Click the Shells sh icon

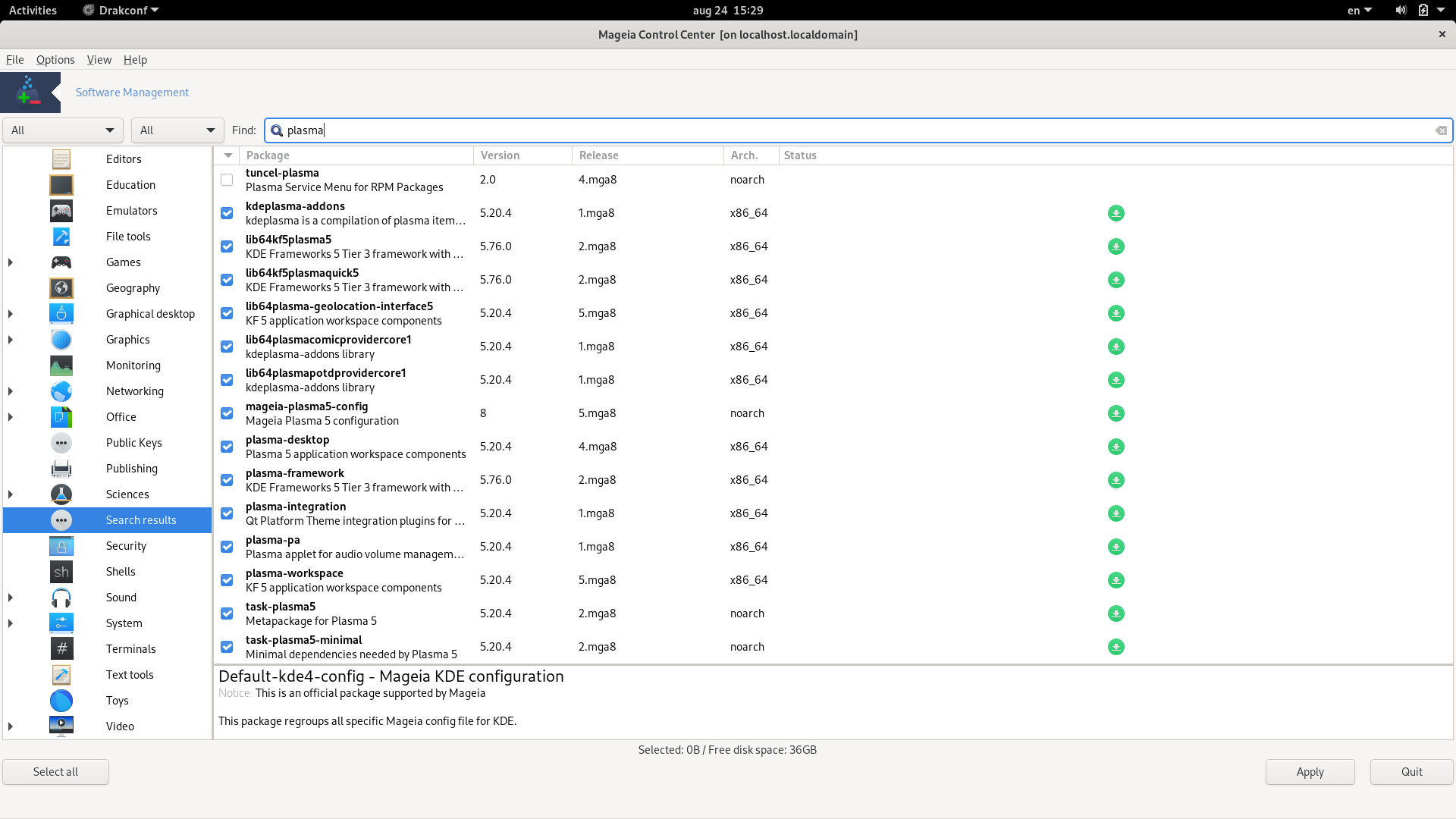pyautogui.click(x=61, y=572)
